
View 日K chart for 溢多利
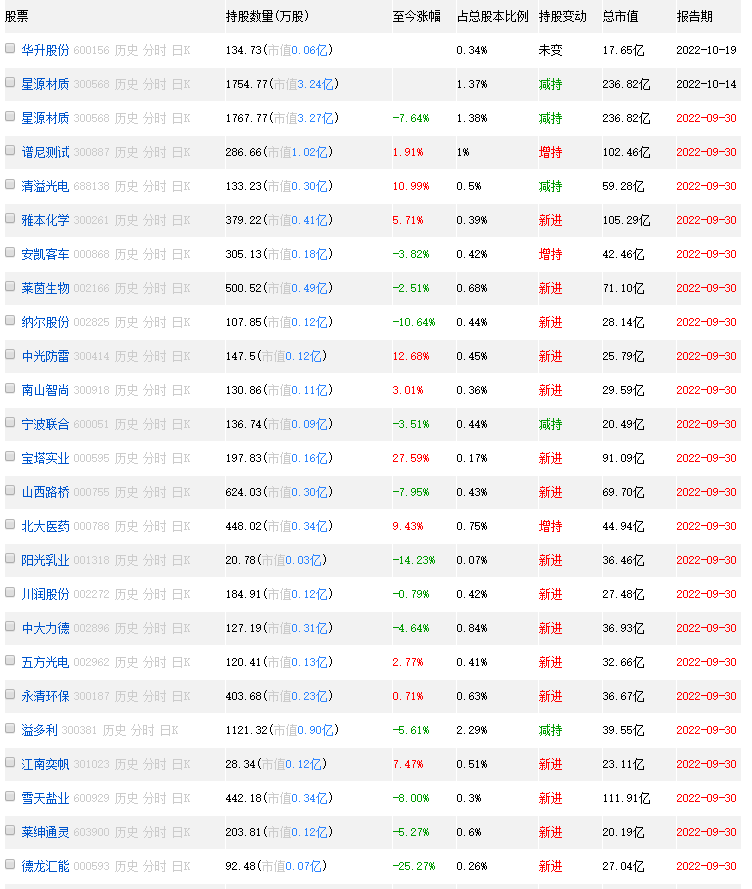coord(170,731)
